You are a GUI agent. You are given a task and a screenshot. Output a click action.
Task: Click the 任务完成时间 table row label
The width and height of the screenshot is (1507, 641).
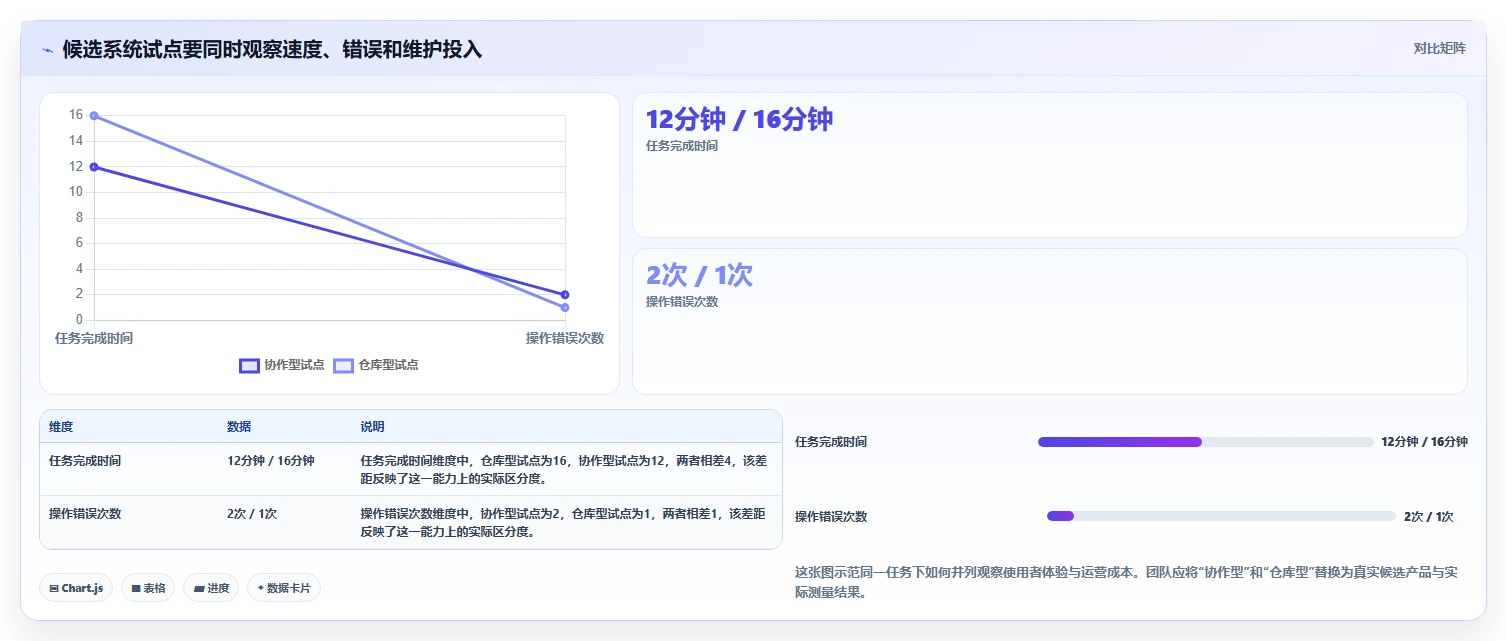[85, 461]
